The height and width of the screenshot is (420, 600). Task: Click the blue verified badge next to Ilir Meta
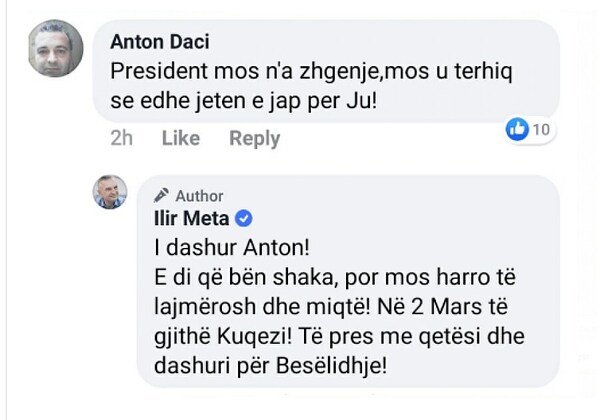242,218
